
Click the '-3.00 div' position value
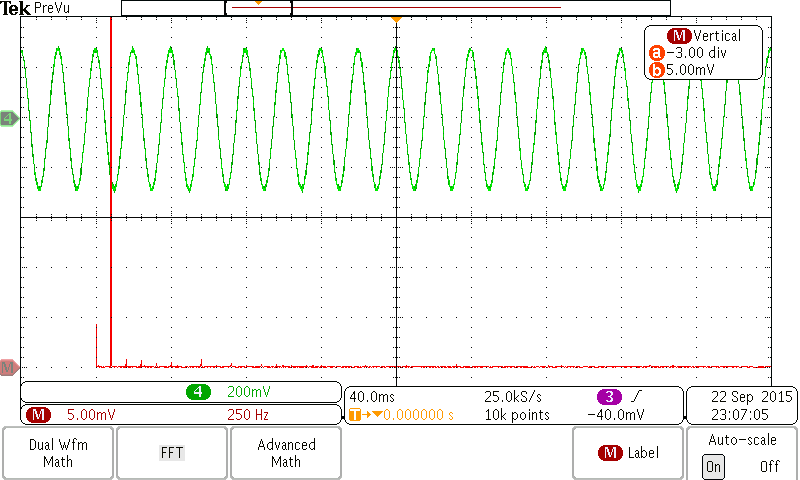click(x=696, y=53)
